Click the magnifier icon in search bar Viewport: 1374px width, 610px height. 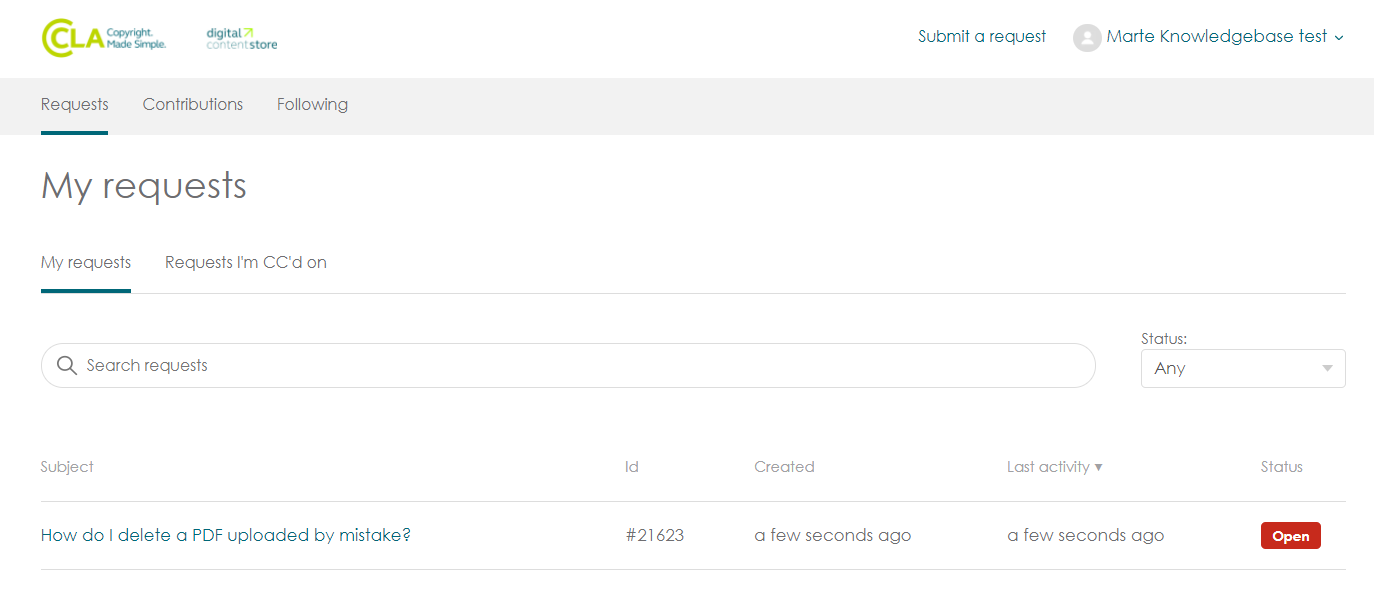(67, 365)
